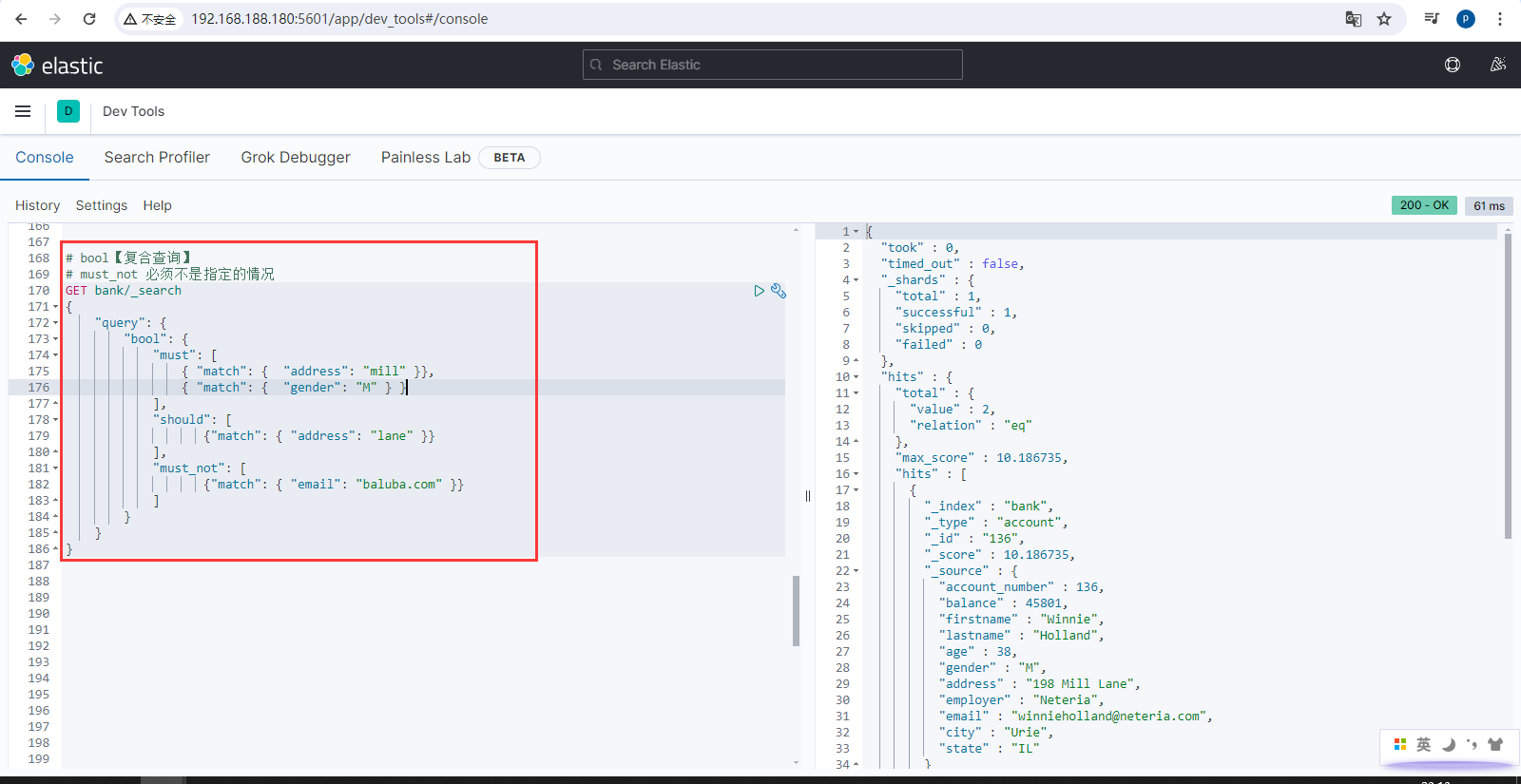The width and height of the screenshot is (1521, 784).
Task: Toggle the IME English mode indicator
Action: click(1423, 744)
